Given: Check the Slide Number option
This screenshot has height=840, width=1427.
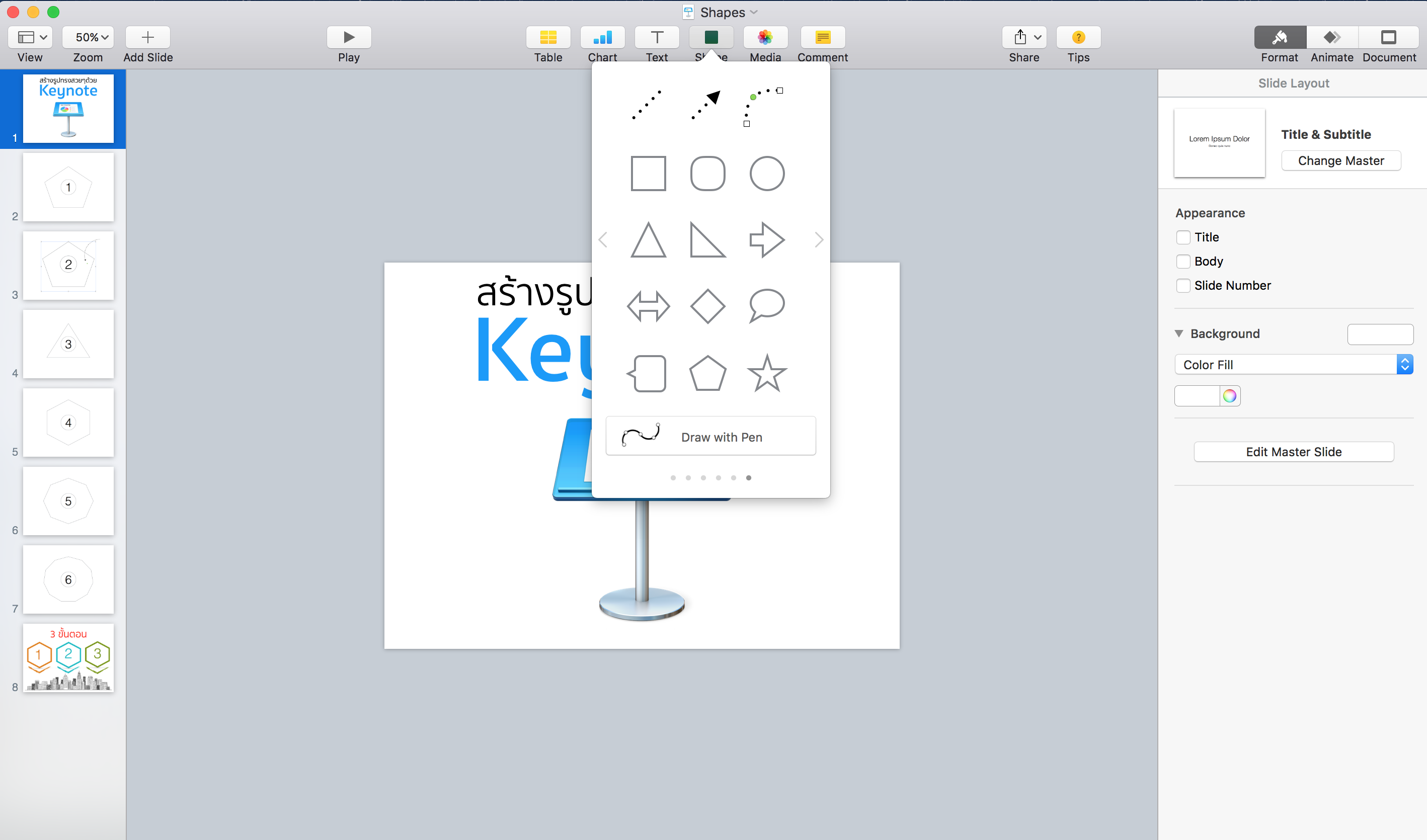Looking at the screenshot, I should tap(1183, 285).
